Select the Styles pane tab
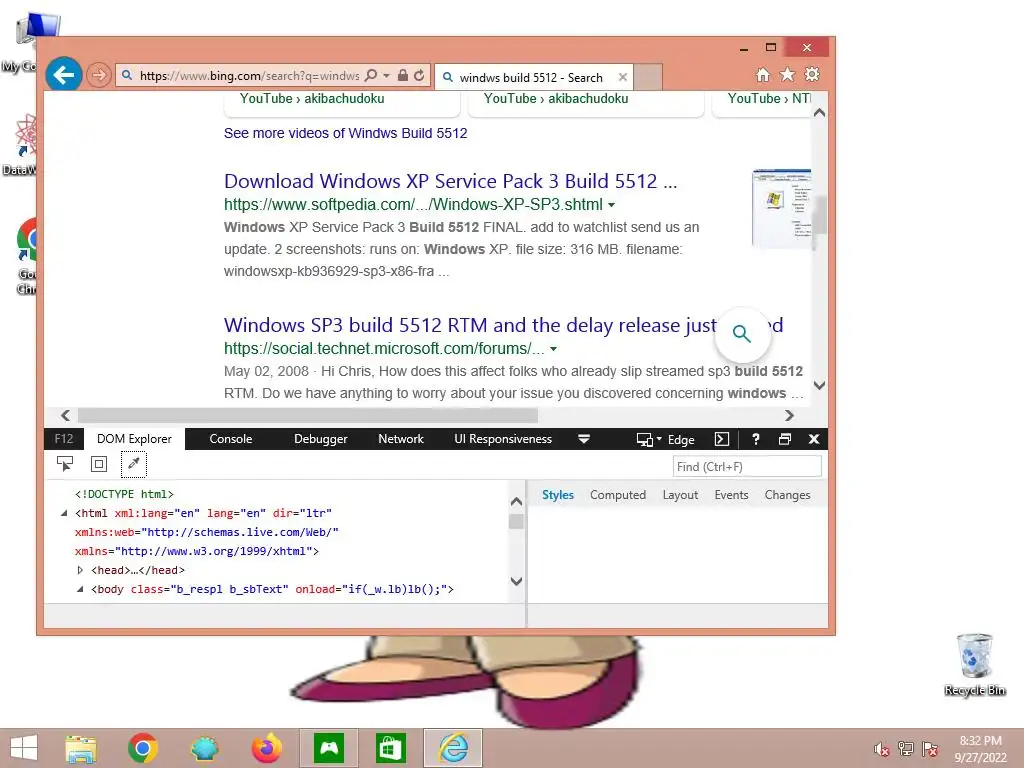 pyautogui.click(x=558, y=495)
